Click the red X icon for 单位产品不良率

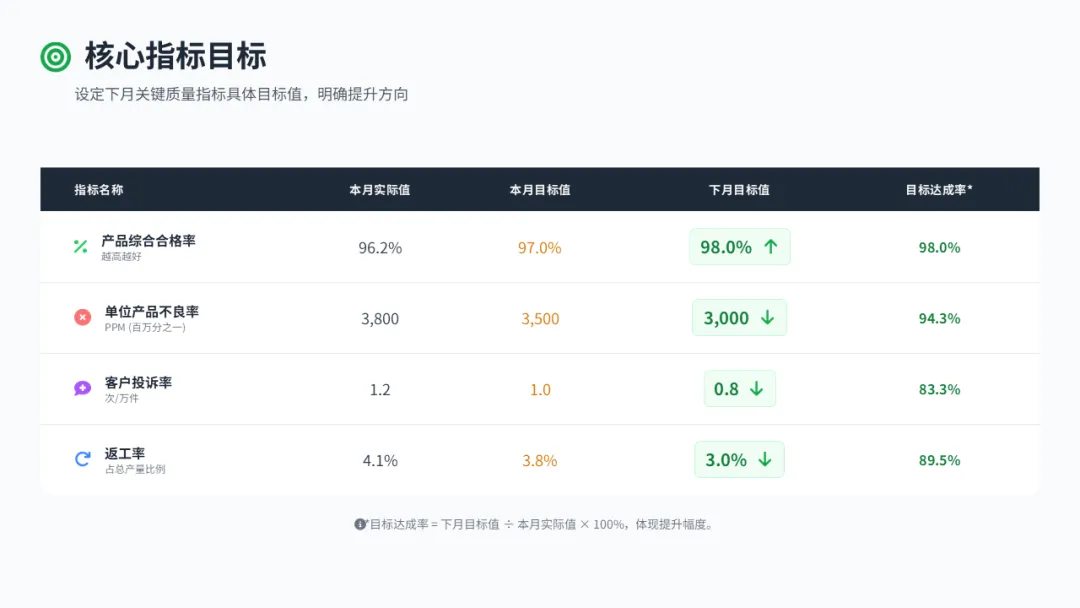[83, 317]
